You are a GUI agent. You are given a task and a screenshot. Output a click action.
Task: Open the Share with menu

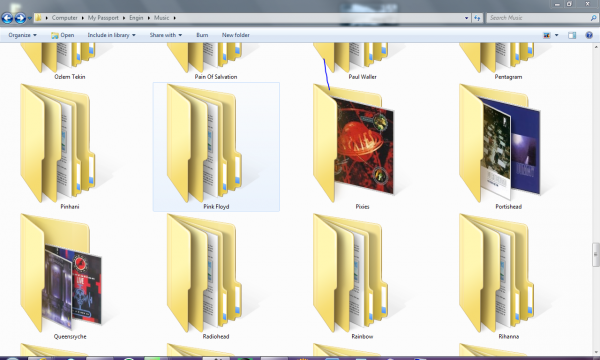click(166, 35)
